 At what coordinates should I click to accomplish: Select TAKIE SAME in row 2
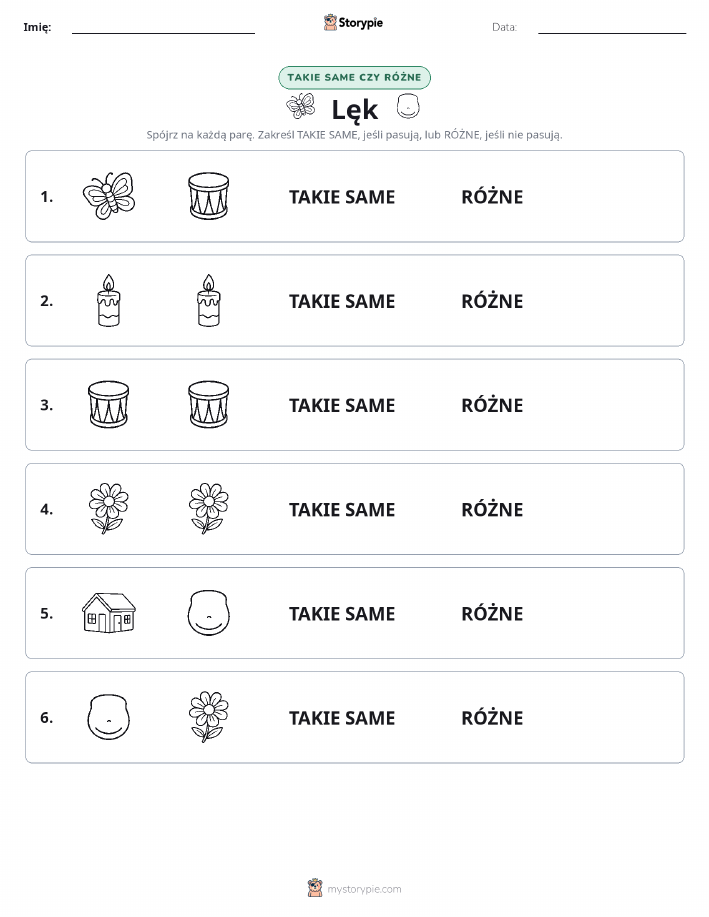pyautogui.click(x=342, y=301)
